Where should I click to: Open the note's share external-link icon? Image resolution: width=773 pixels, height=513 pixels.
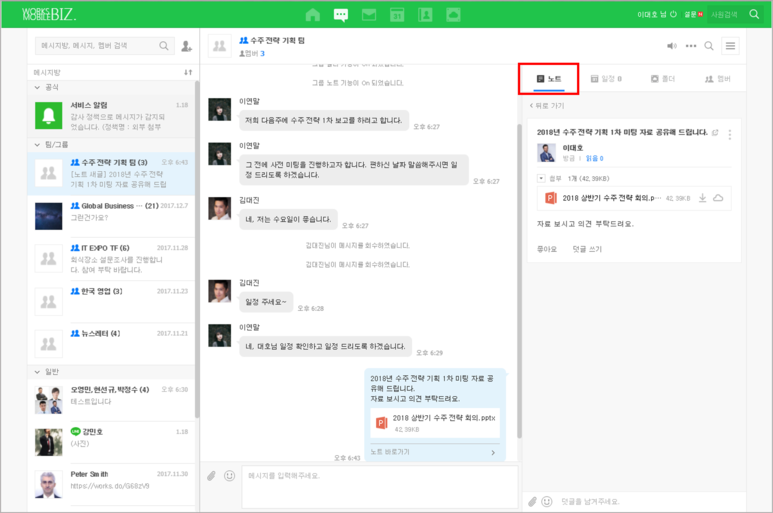point(715,132)
